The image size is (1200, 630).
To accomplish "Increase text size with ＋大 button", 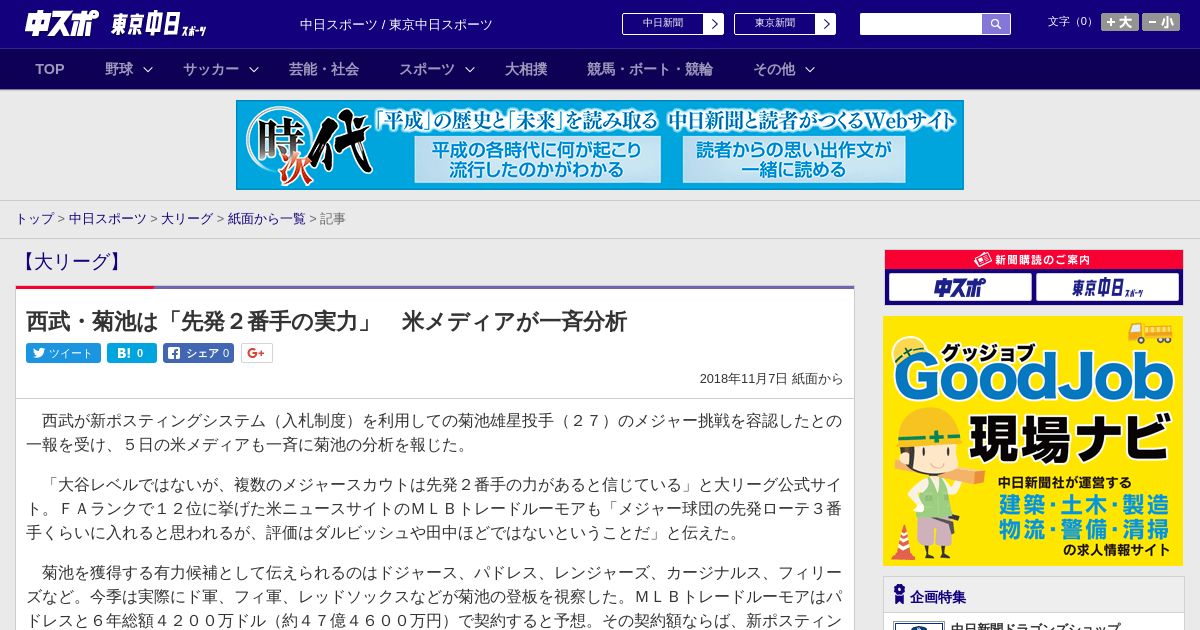I will [x=1120, y=22].
